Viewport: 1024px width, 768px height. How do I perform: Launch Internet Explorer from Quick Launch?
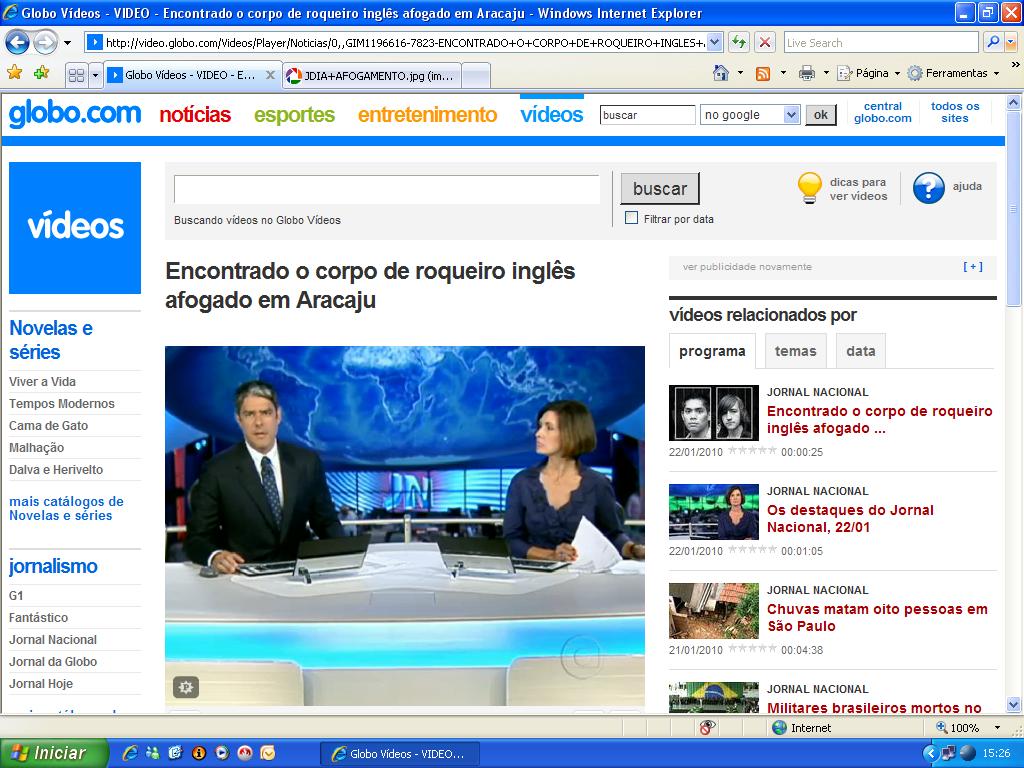(x=130, y=753)
